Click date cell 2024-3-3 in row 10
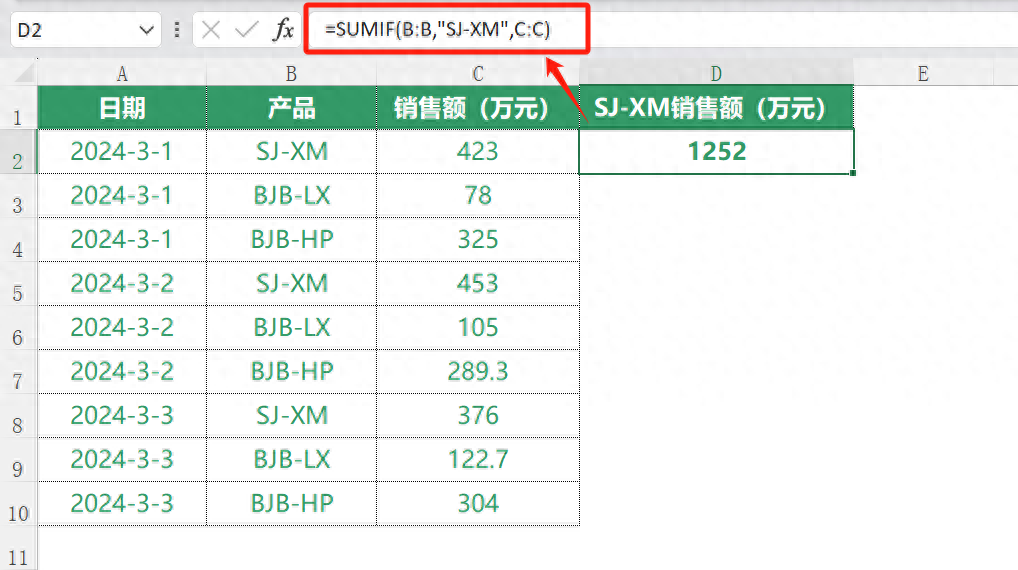 click(x=122, y=504)
